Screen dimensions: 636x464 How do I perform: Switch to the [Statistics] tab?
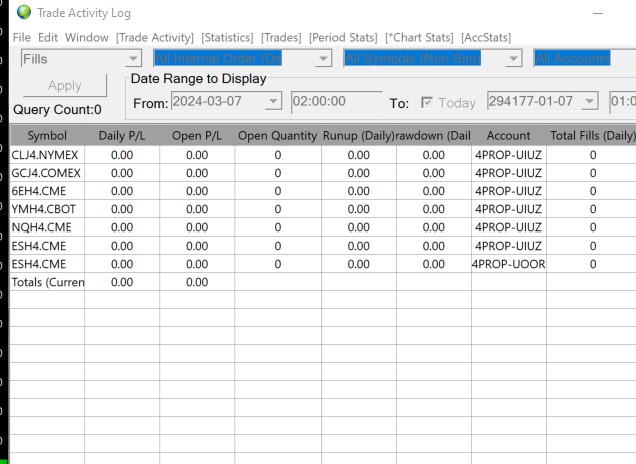point(227,37)
